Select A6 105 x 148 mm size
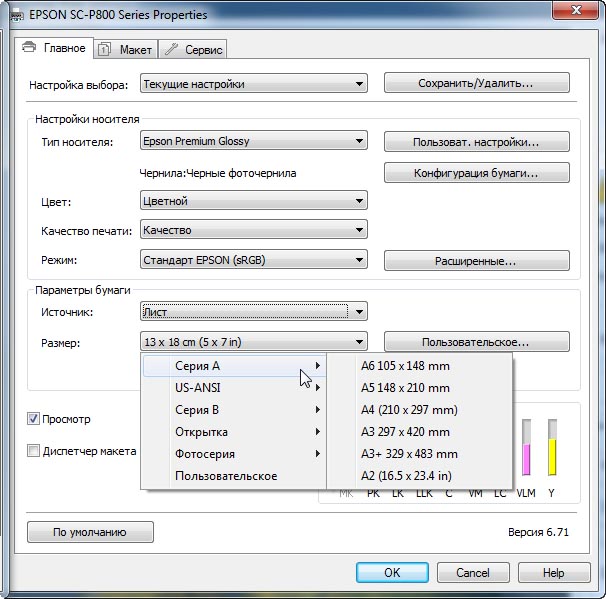This screenshot has width=606, height=599. (420, 366)
